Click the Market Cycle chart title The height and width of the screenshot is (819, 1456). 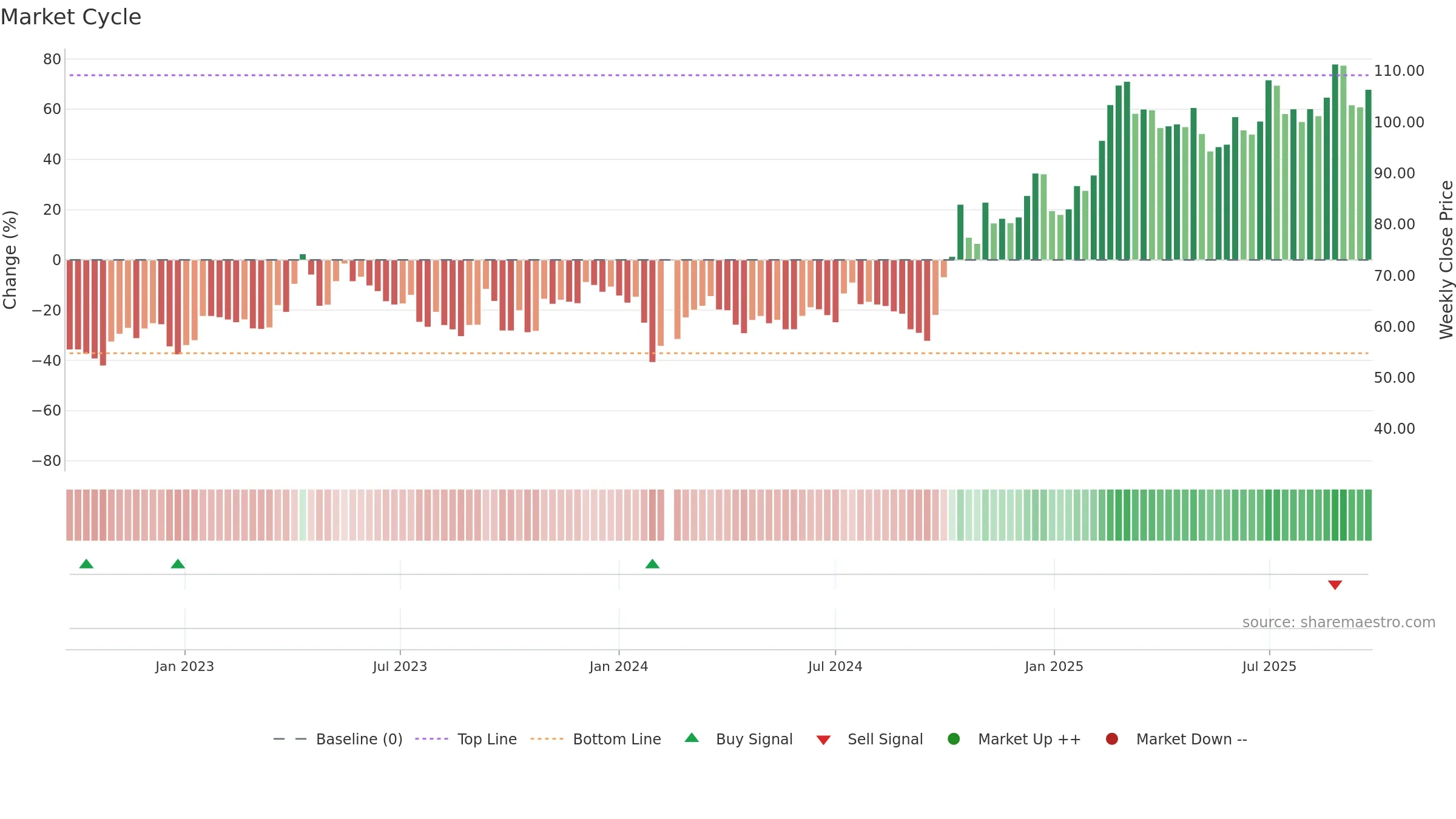pyautogui.click(x=71, y=17)
